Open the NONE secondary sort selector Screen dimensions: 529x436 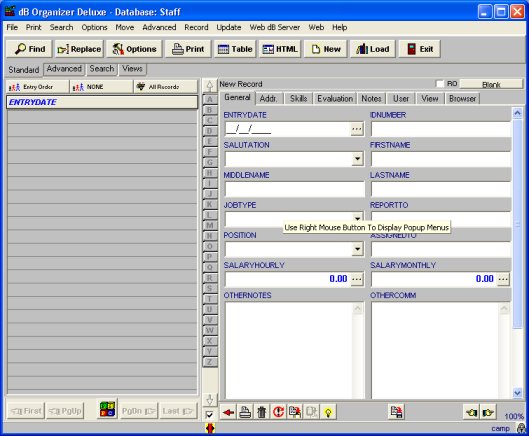pyautogui.click(x=102, y=87)
